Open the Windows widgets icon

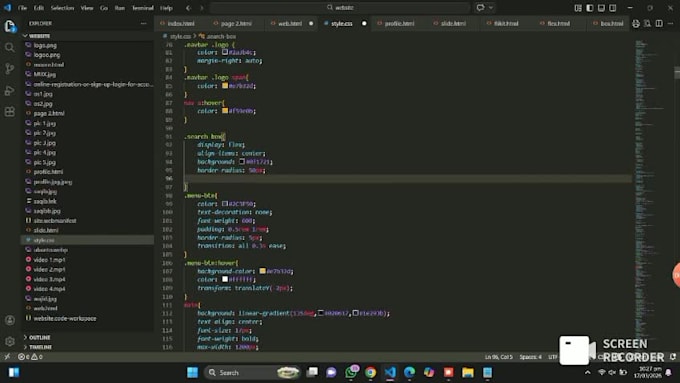14,372
